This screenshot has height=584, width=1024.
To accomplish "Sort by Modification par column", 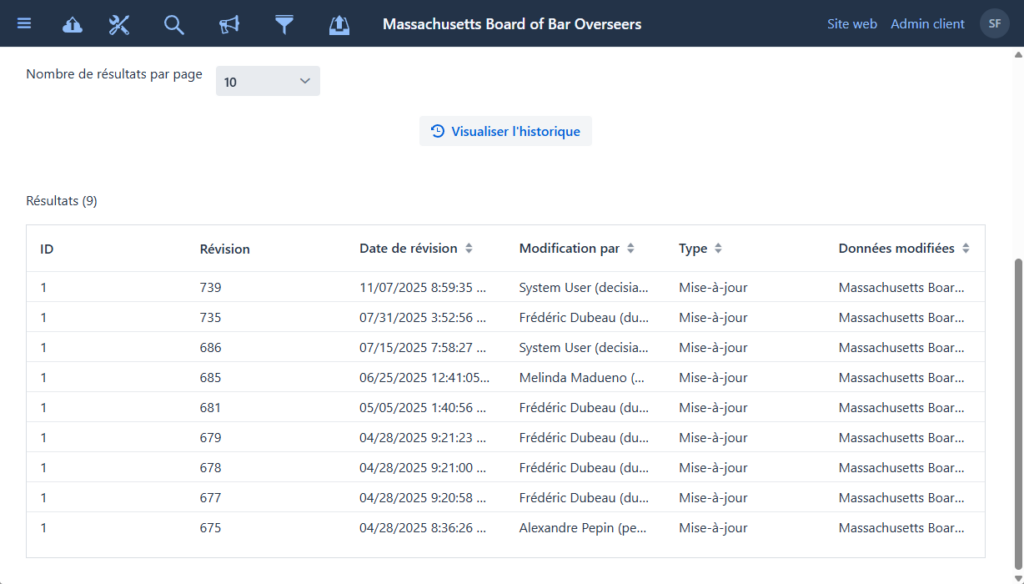I will click(x=630, y=249).
